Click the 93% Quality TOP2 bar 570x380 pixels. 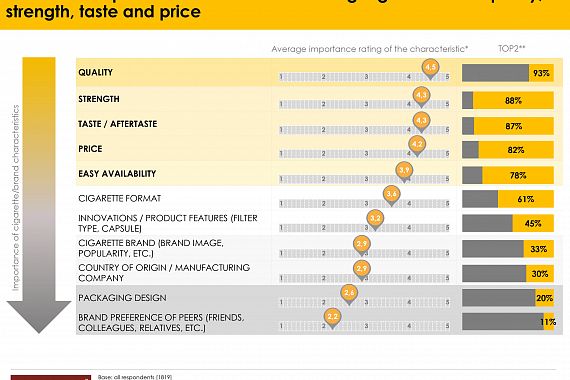(508, 73)
